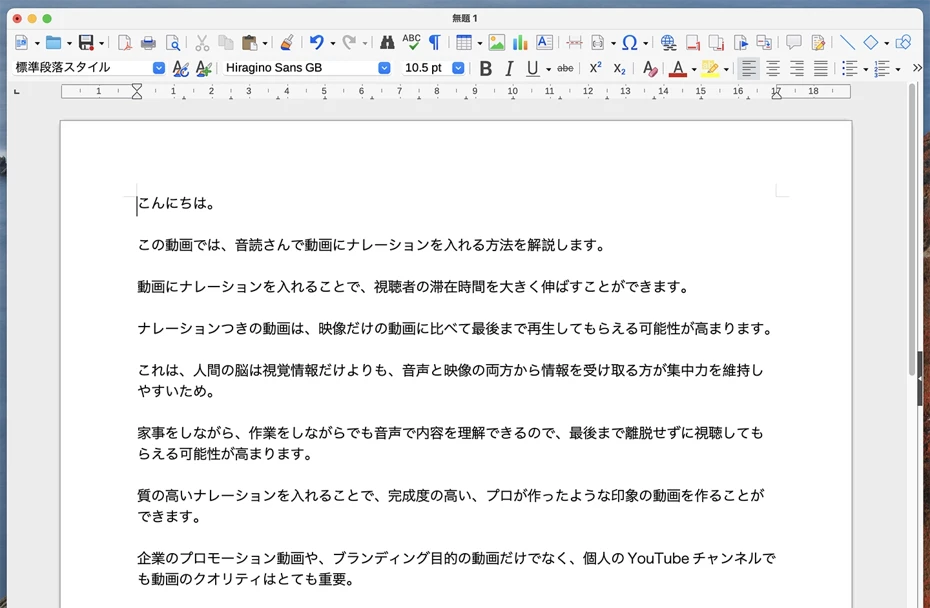Activate the Clone Formatting paintbrush
The height and width of the screenshot is (608, 930).
[287, 42]
